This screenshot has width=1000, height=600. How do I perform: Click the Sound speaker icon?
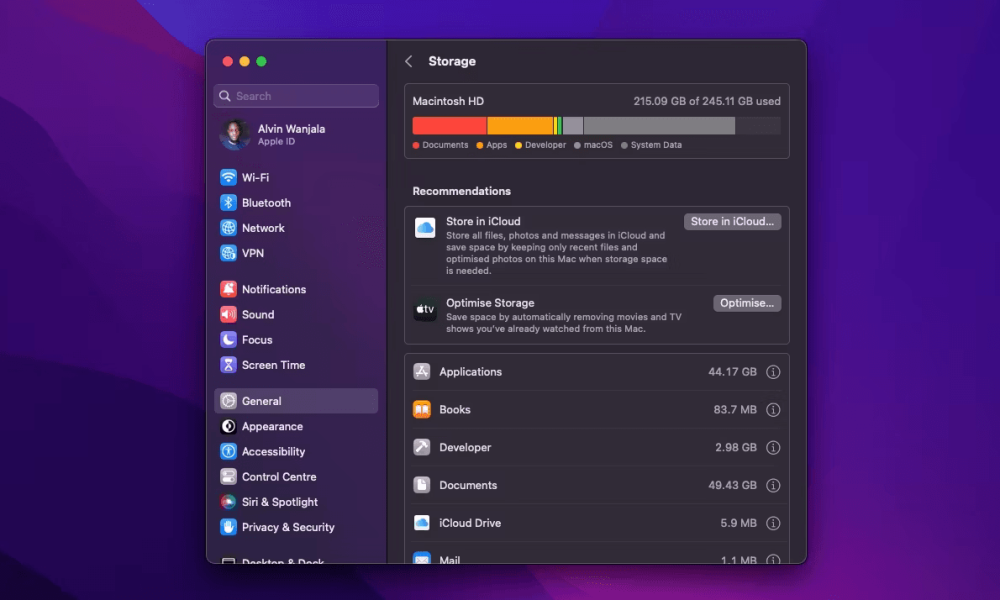point(228,314)
